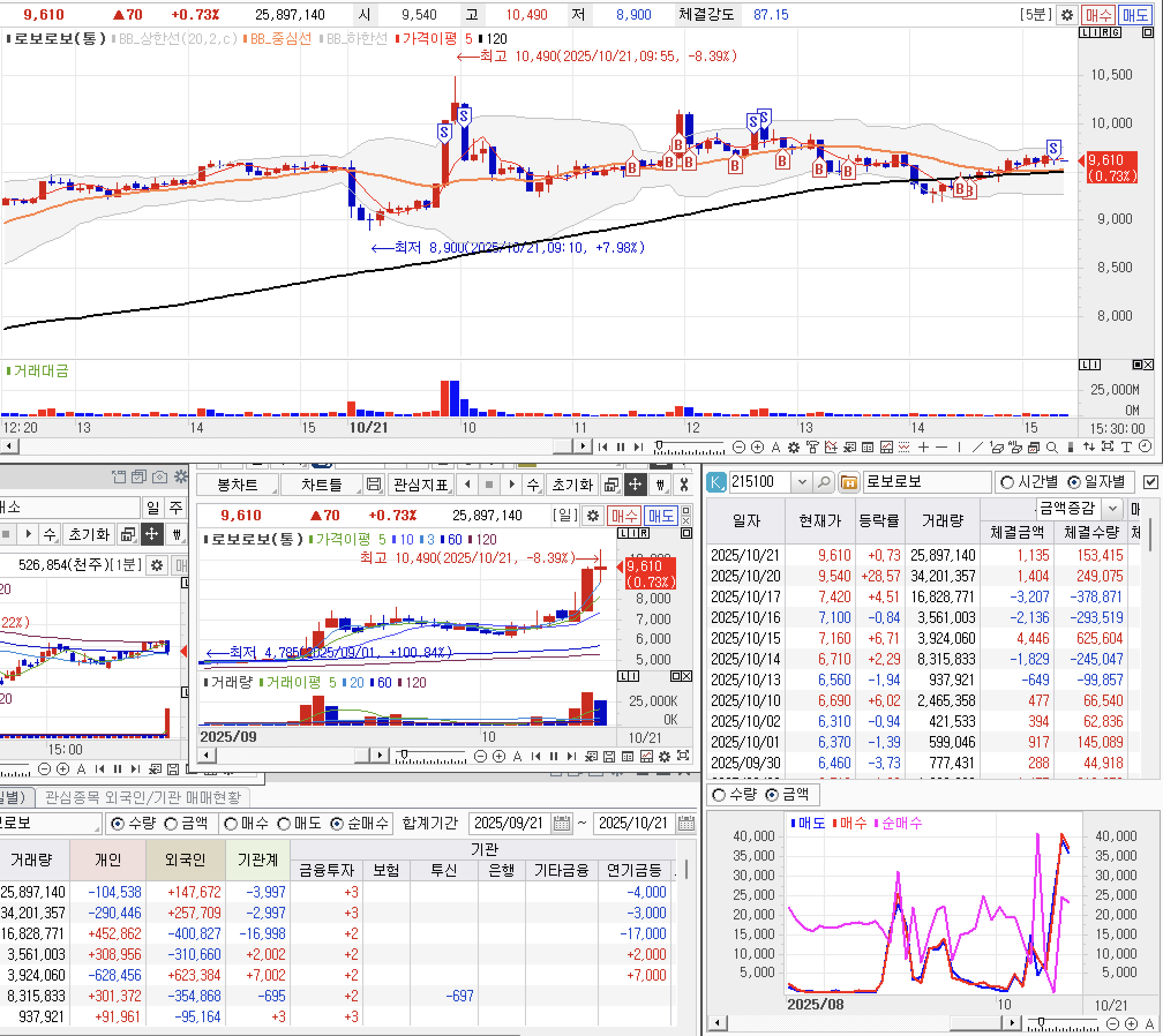Viewport: 1163px width, 1036px height.
Task: Click the zoom-out minus icon in main chart toolbar
Action: tap(739, 447)
